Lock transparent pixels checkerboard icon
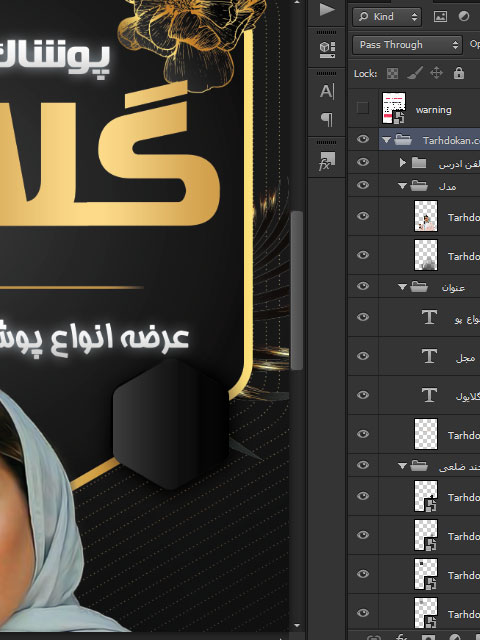 click(x=392, y=73)
